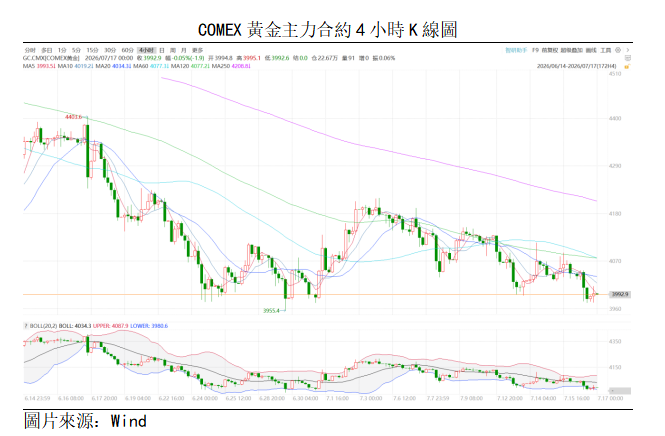Open the 画线 drawing menu

pos(591,50)
